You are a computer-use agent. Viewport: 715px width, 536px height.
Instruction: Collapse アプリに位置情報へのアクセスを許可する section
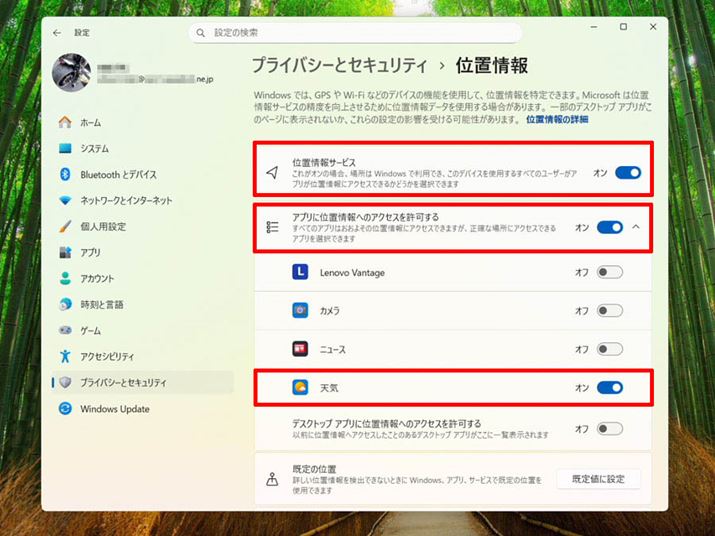[x=637, y=228]
